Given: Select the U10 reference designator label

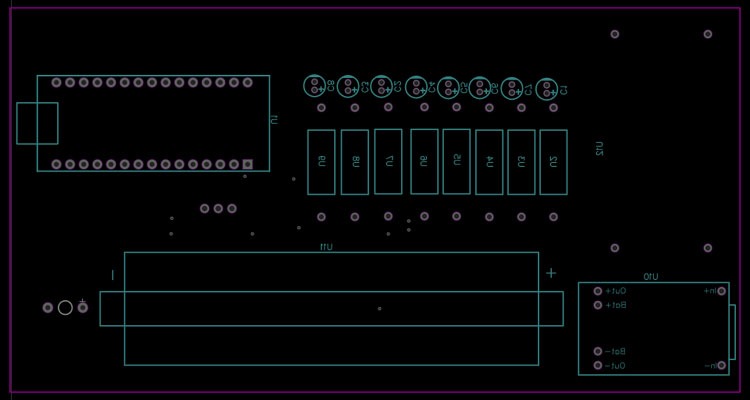Looking at the screenshot, I should [650, 276].
